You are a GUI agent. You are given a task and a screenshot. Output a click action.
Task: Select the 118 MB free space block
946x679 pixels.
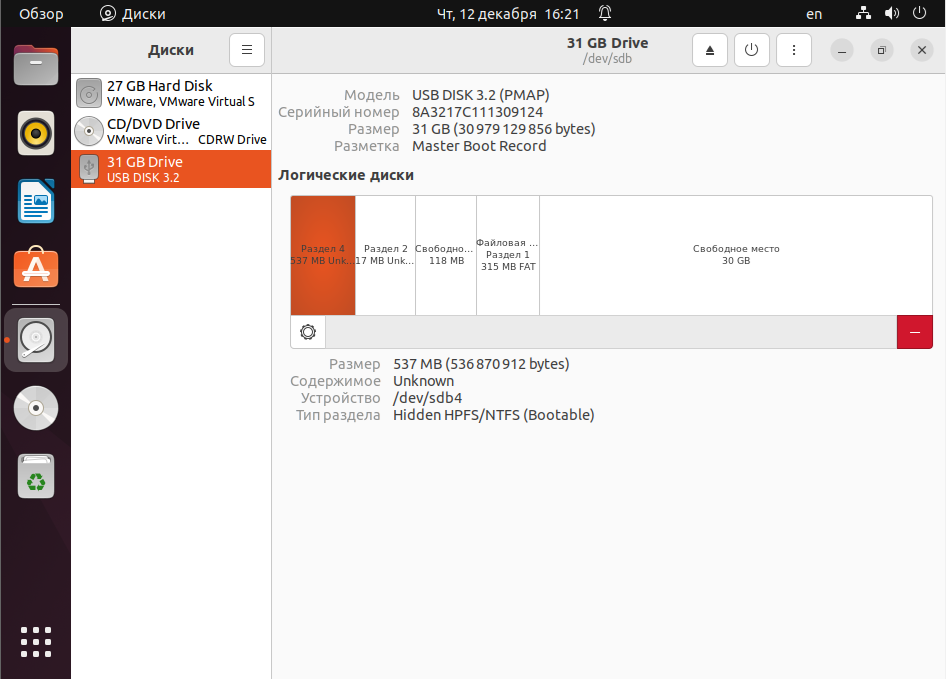tap(446, 255)
